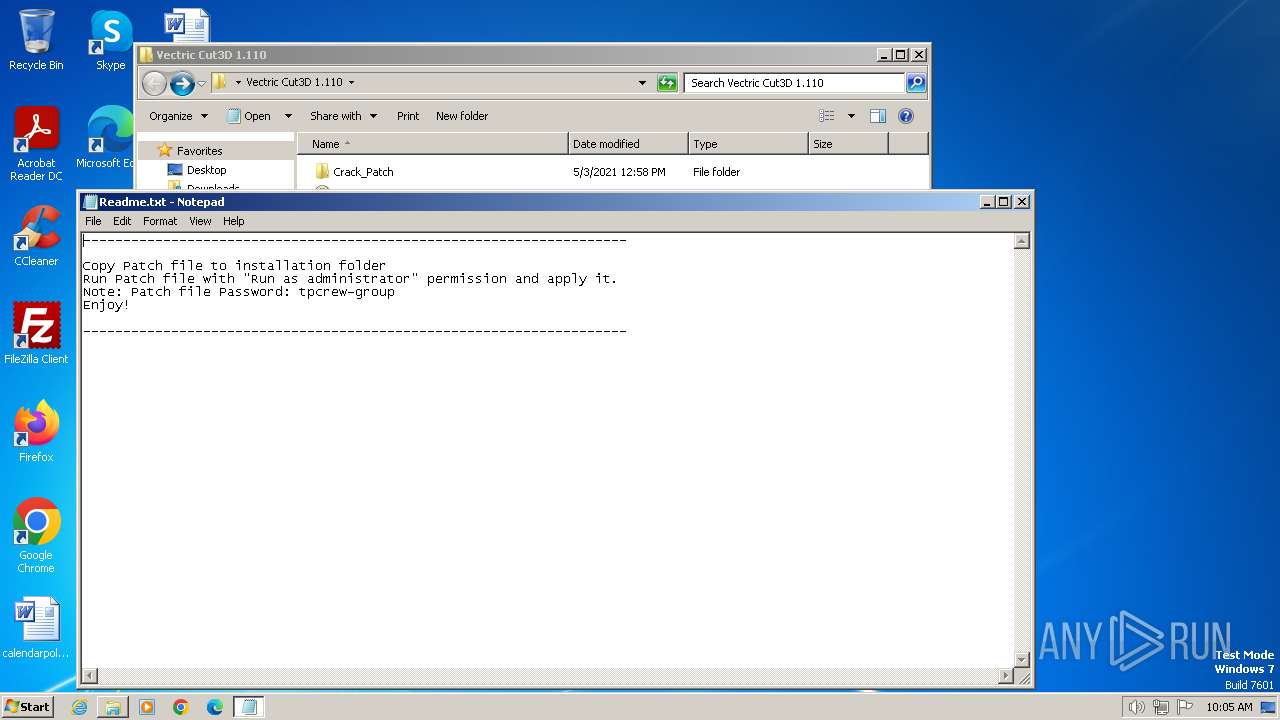Open the Notepad Edit menu

point(122,221)
